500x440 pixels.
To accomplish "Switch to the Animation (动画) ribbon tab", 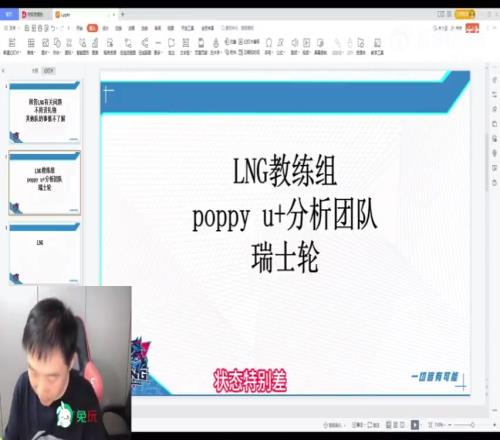I will [132, 28].
